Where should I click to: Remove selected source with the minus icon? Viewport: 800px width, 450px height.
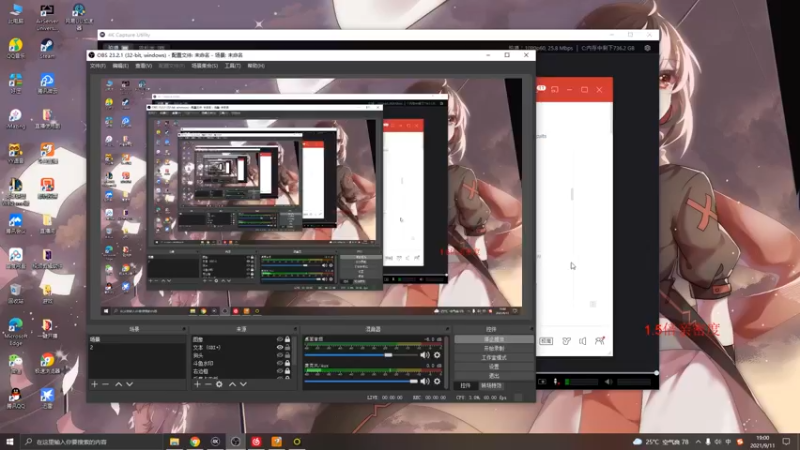(208, 384)
